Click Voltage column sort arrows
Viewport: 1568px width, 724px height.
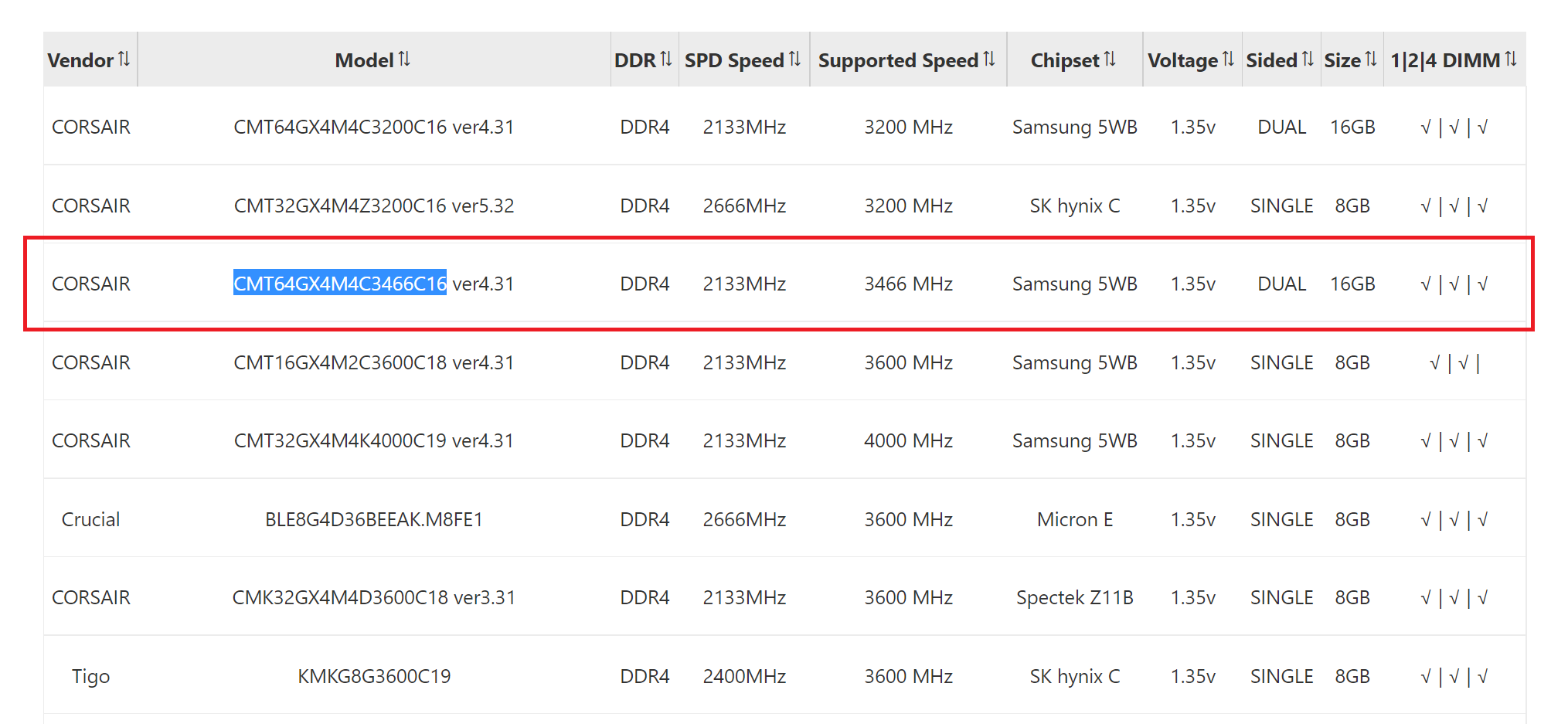[1228, 59]
